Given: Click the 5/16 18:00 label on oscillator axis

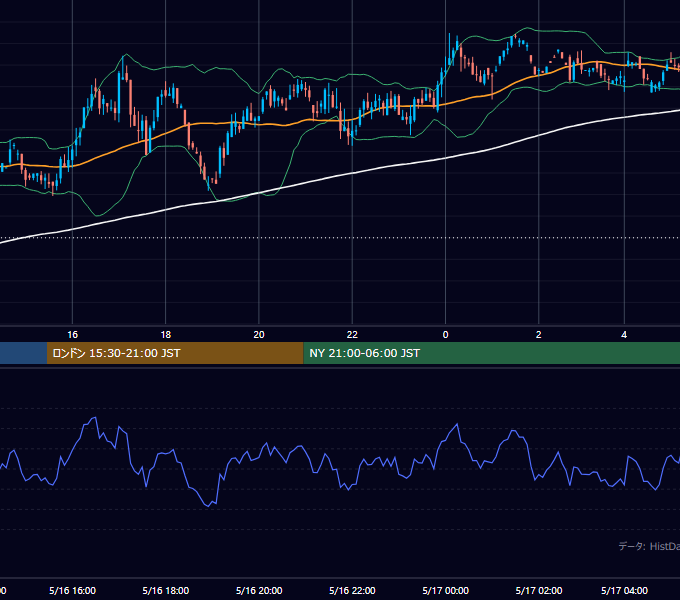Looking at the screenshot, I should (166, 590).
